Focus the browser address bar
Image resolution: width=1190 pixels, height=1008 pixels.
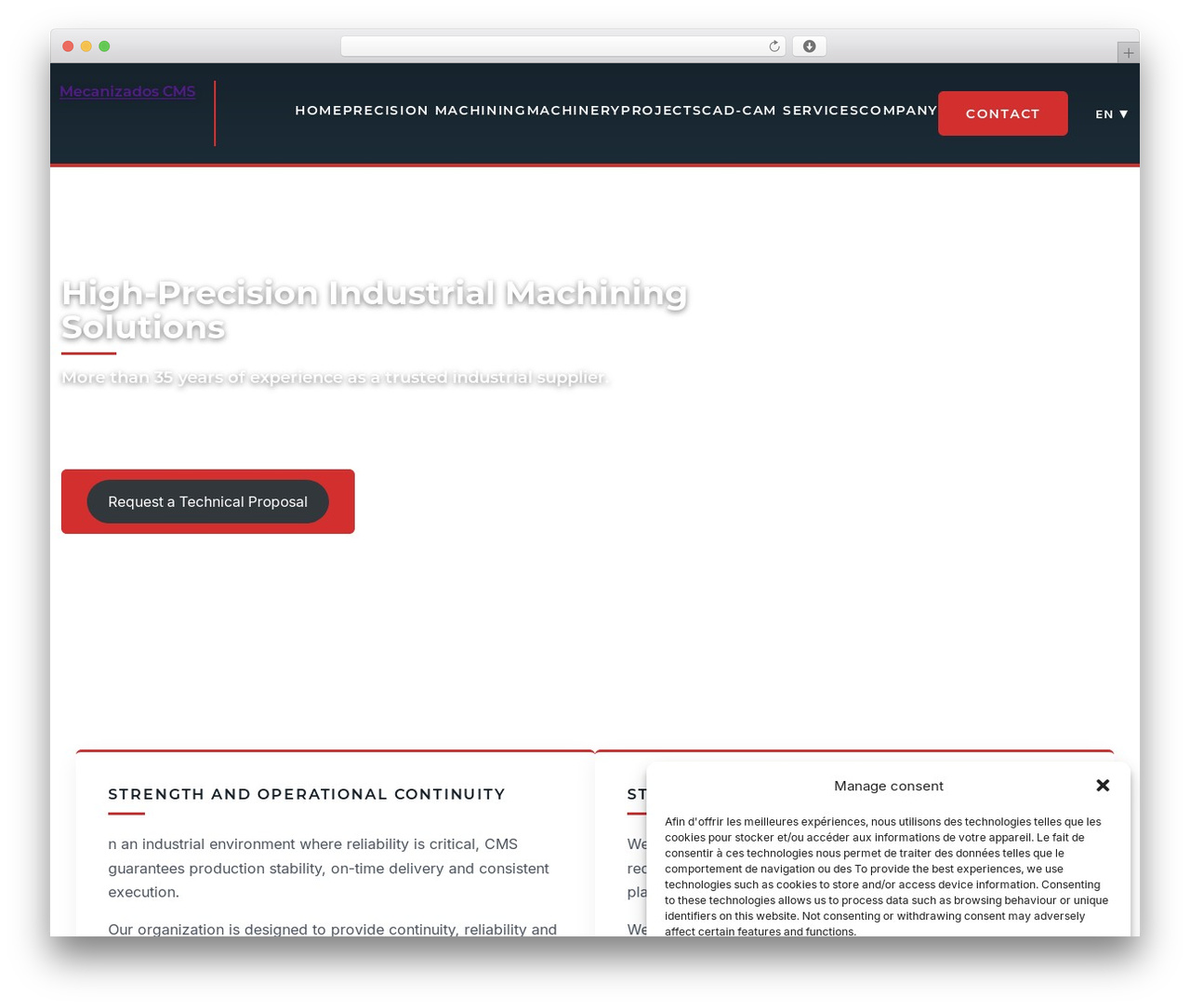point(562,46)
